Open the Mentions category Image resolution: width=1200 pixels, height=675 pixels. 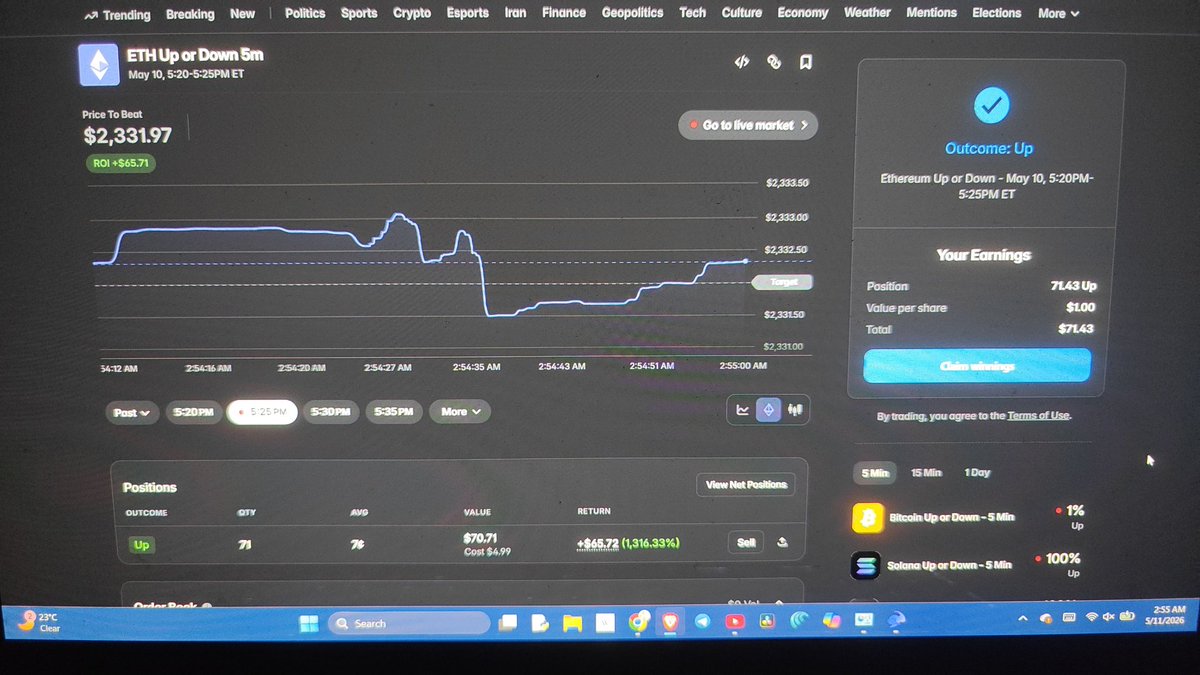(x=932, y=13)
